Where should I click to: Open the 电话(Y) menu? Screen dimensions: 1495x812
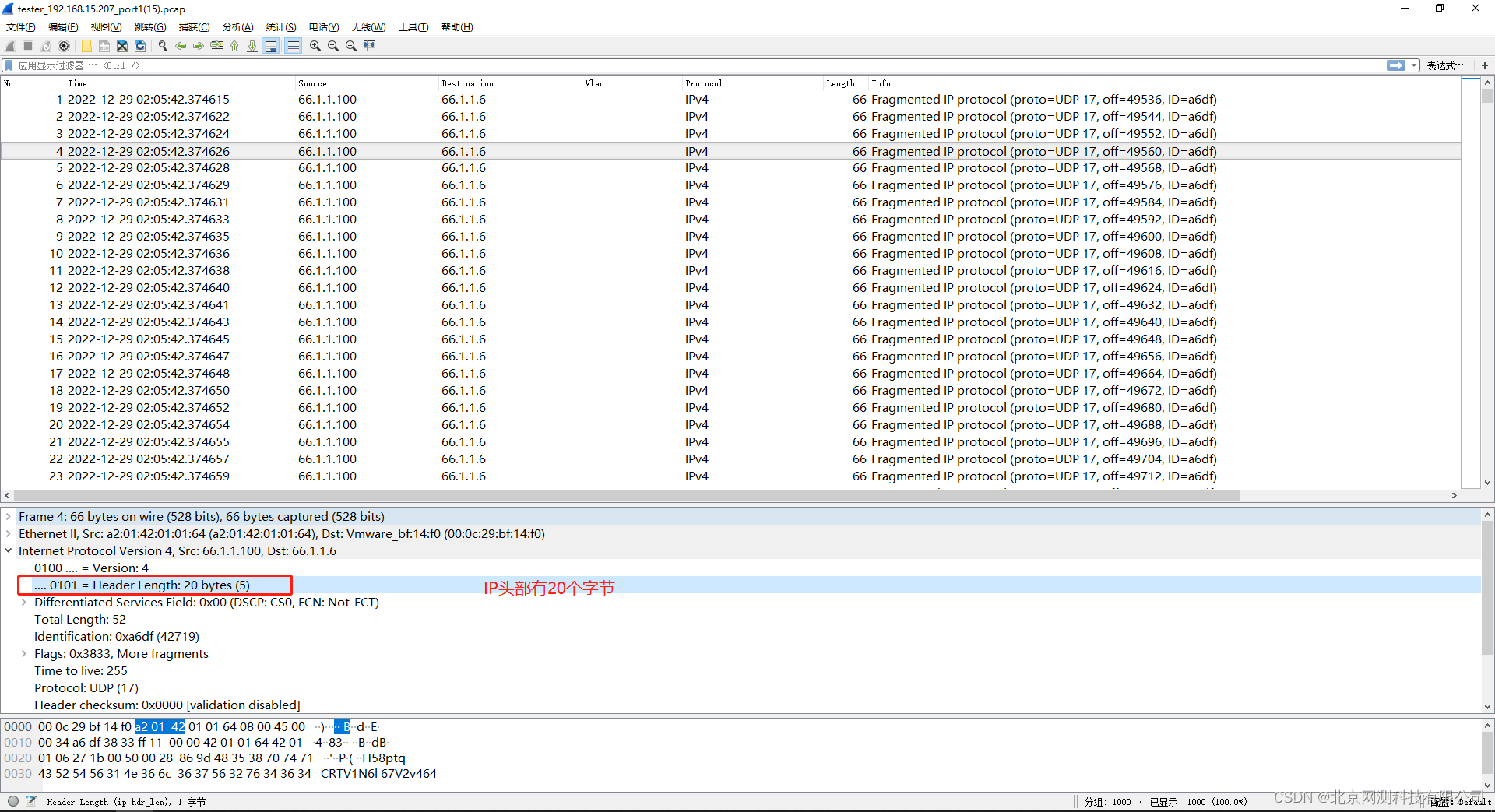(x=324, y=27)
